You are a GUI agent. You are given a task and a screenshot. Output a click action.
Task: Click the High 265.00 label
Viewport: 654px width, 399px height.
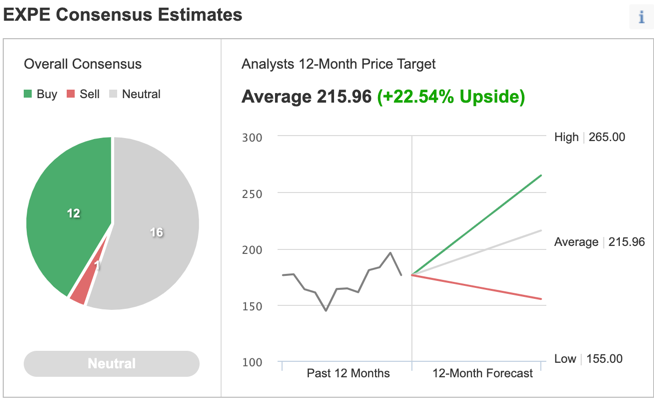pos(589,137)
